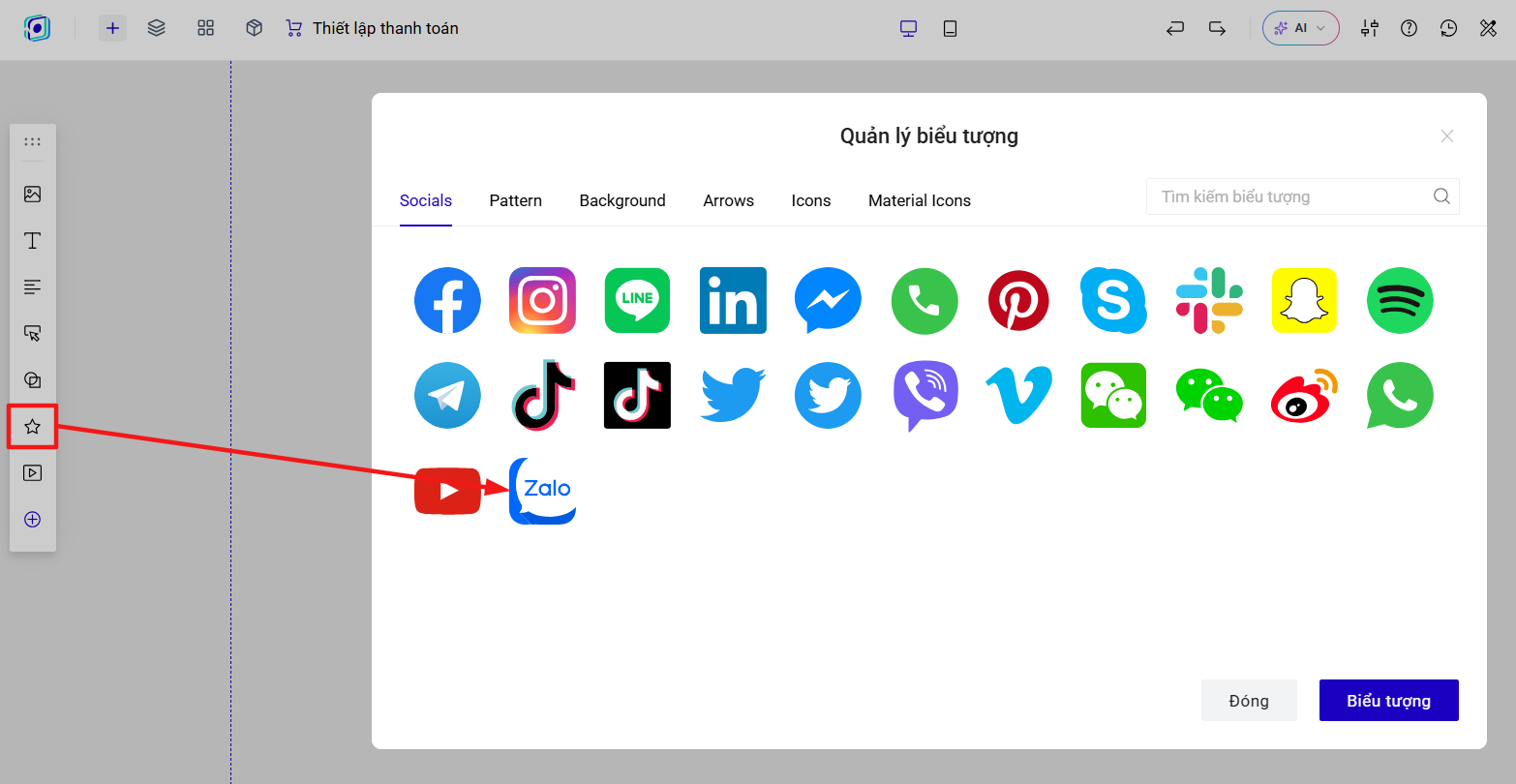Open the image element tool in sidebar

point(33,195)
